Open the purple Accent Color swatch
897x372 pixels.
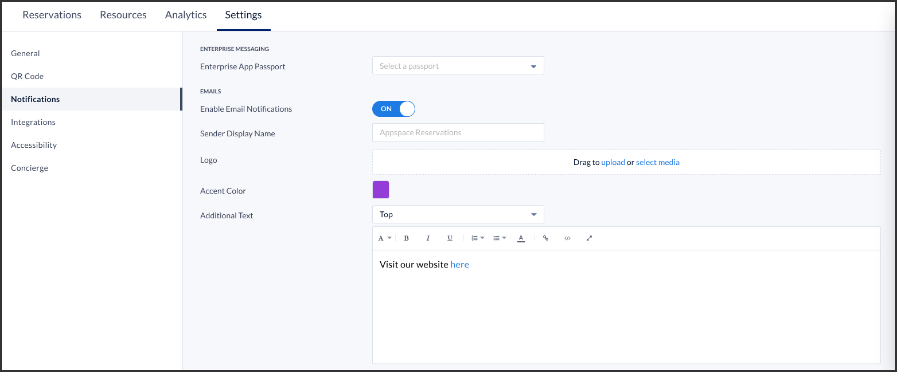point(380,189)
